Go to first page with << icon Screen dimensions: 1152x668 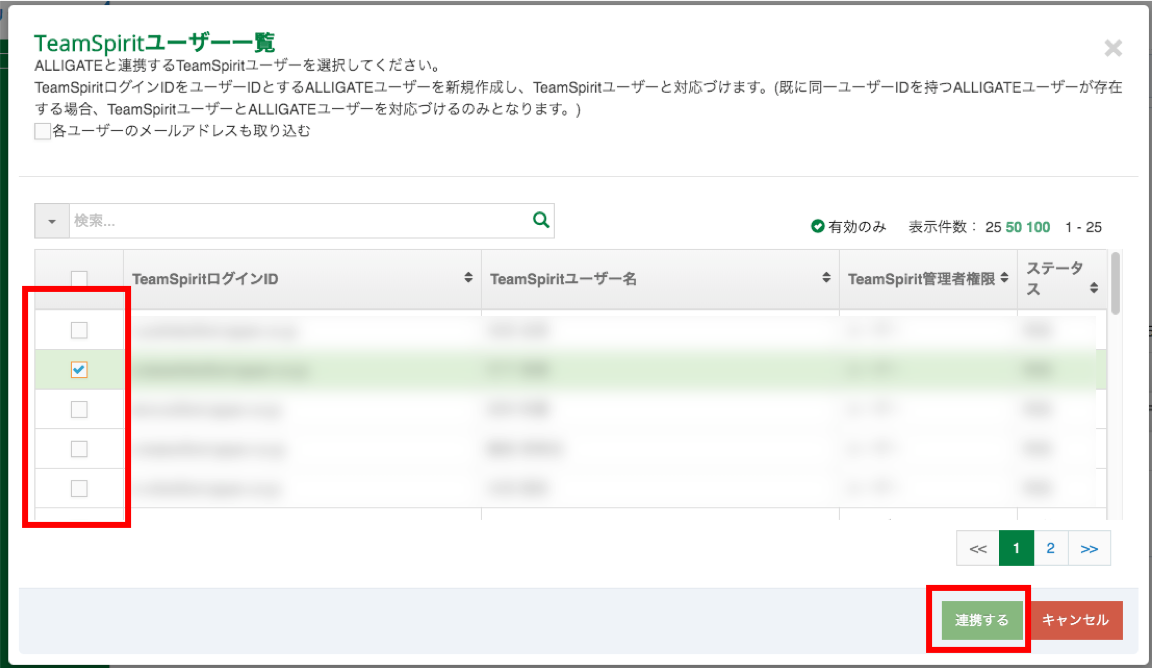[978, 548]
